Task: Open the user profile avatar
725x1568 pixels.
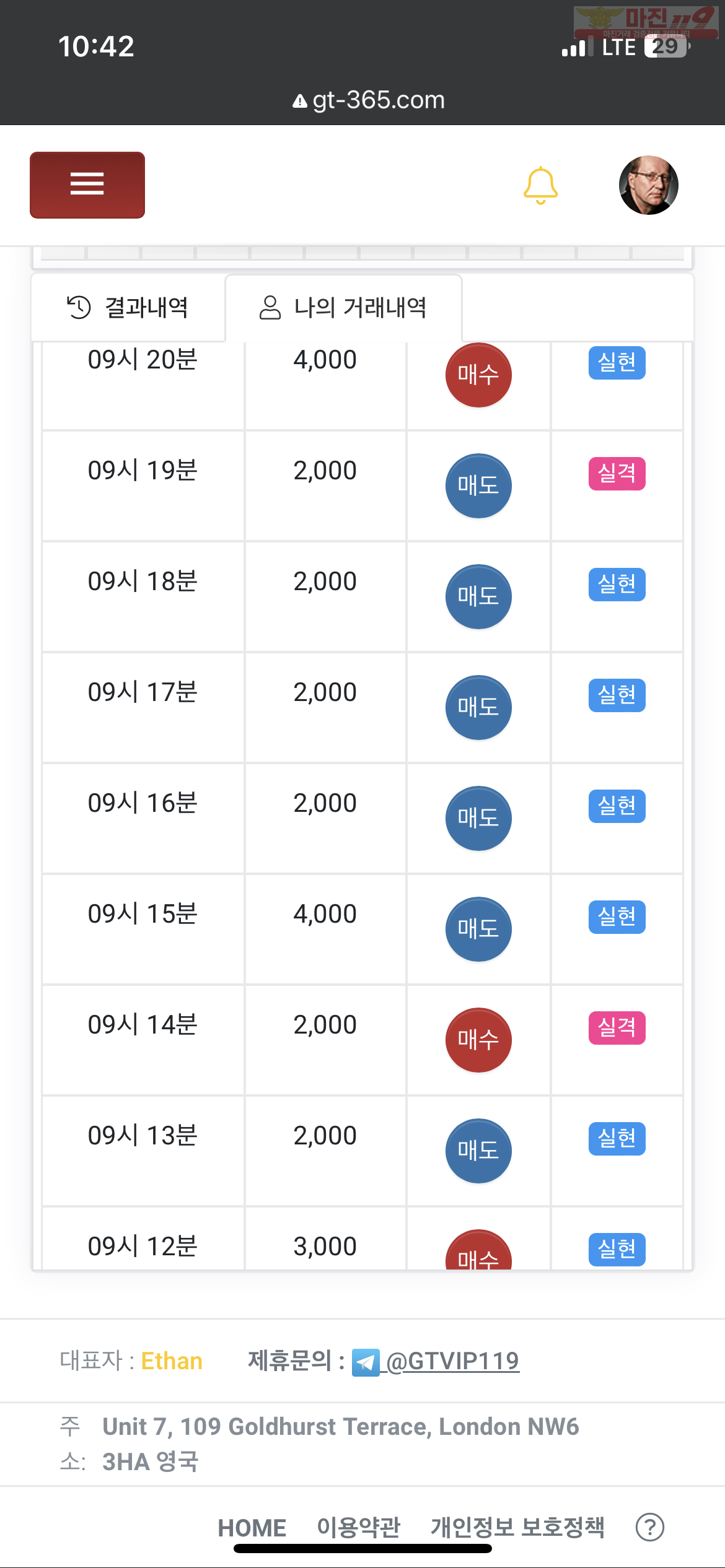Action: pyautogui.click(x=648, y=185)
